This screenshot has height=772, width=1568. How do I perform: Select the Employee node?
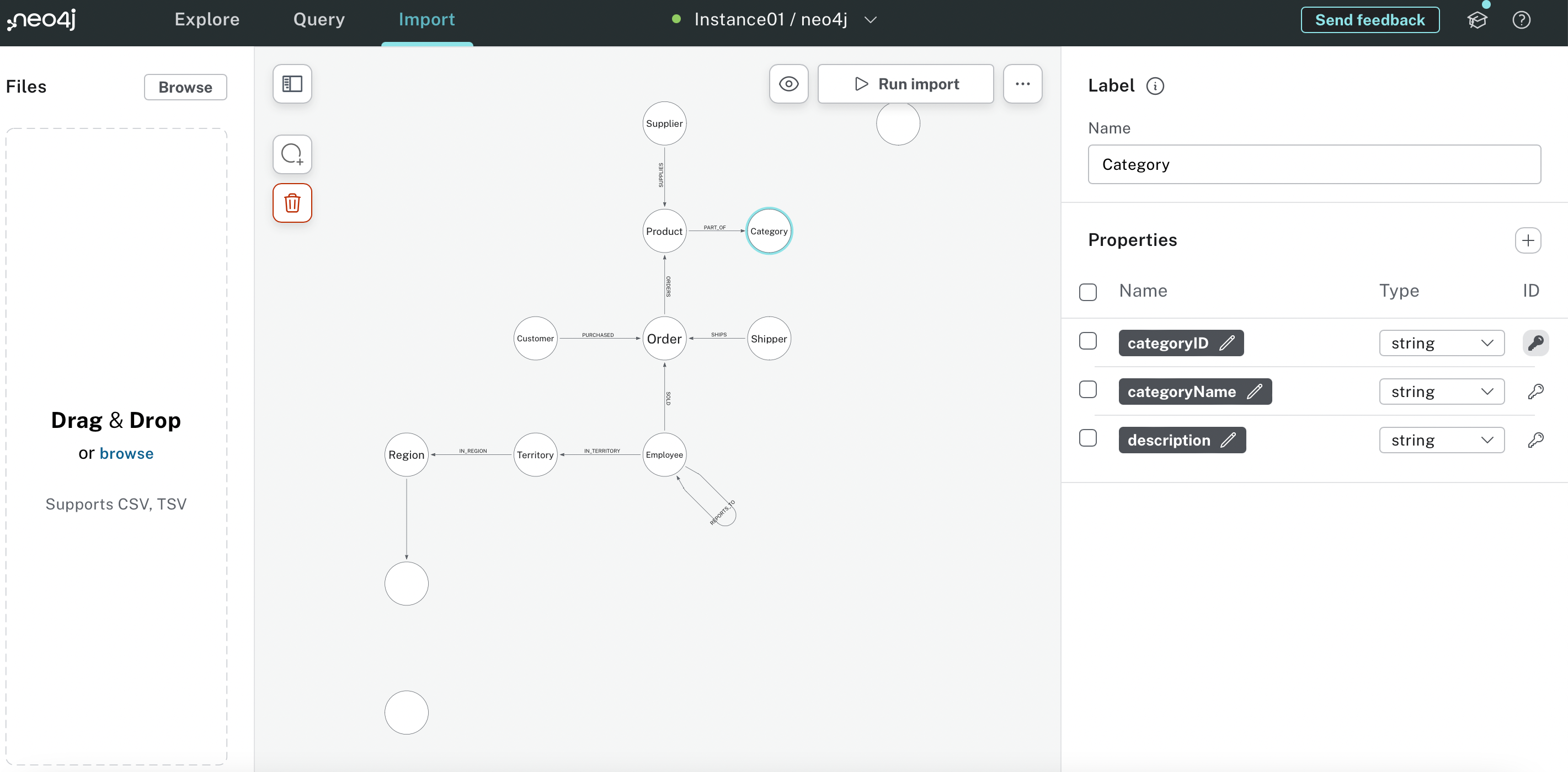[x=664, y=455]
